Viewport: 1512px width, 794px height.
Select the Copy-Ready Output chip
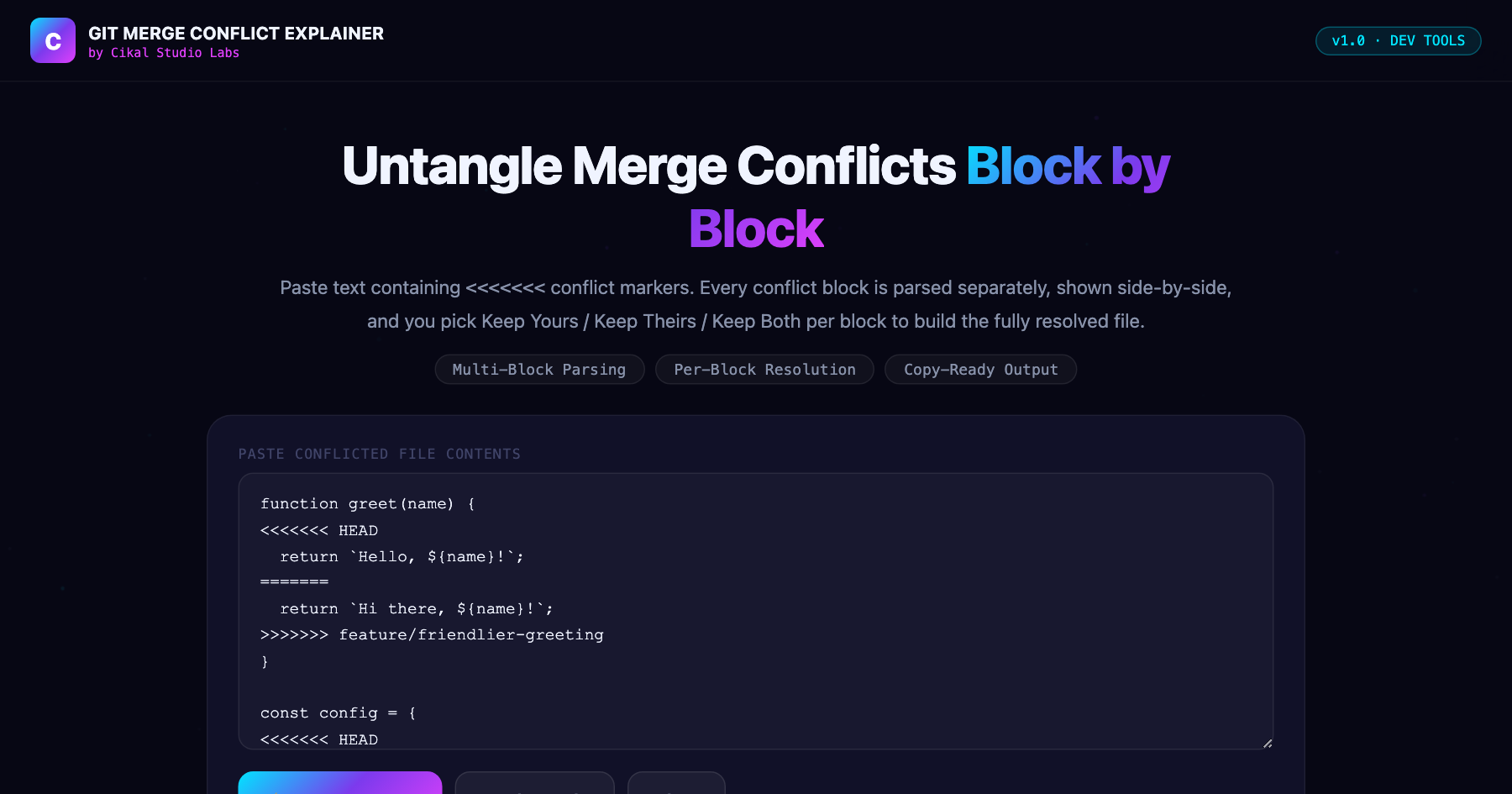pyautogui.click(x=980, y=370)
